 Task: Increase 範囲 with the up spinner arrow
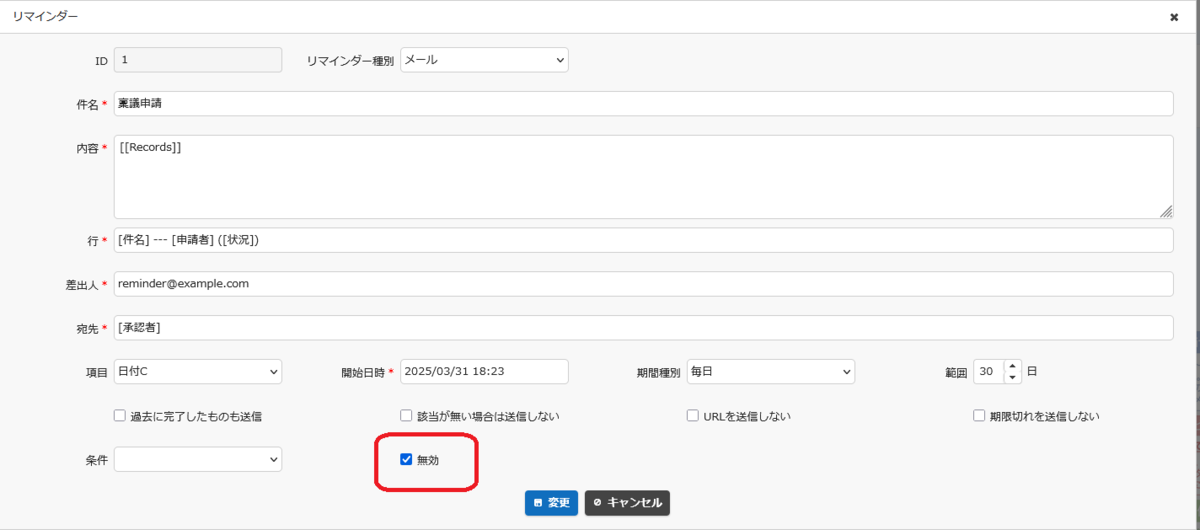pyautogui.click(x=1013, y=366)
